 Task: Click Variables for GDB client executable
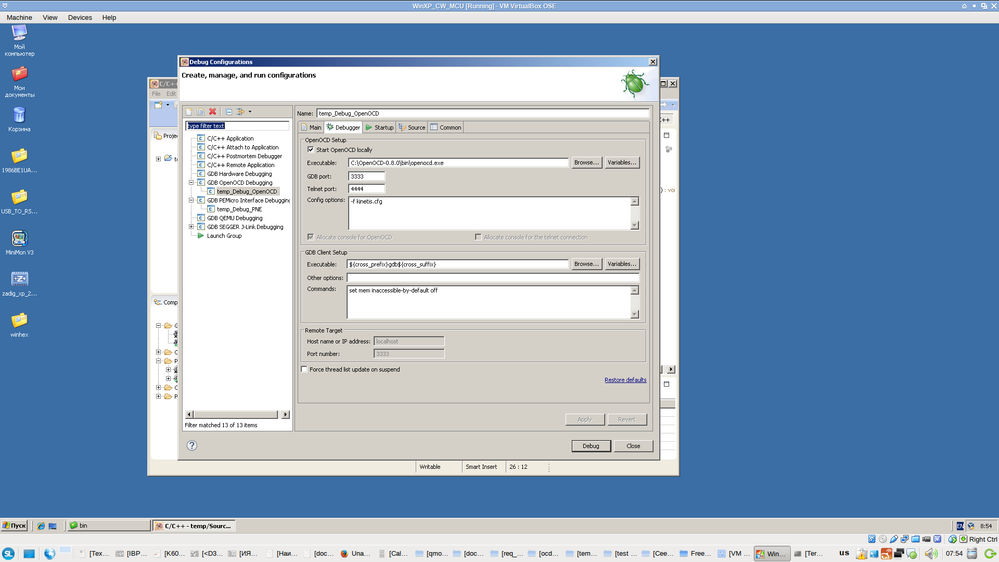pos(621,264)
